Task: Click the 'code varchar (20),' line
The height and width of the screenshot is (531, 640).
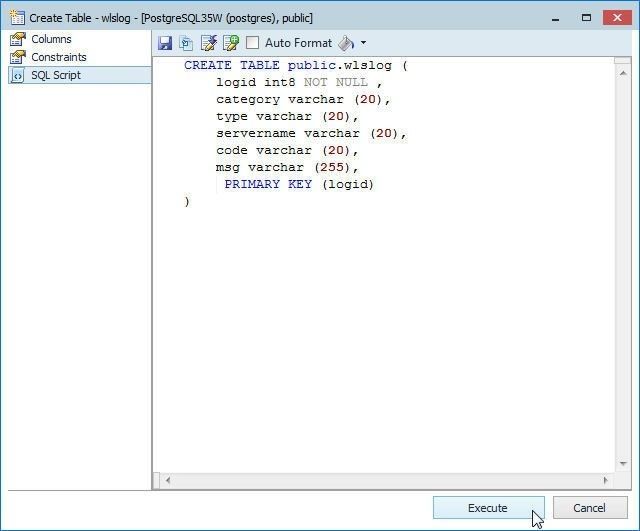Action: pyautogui.click(x=287, y=151)
